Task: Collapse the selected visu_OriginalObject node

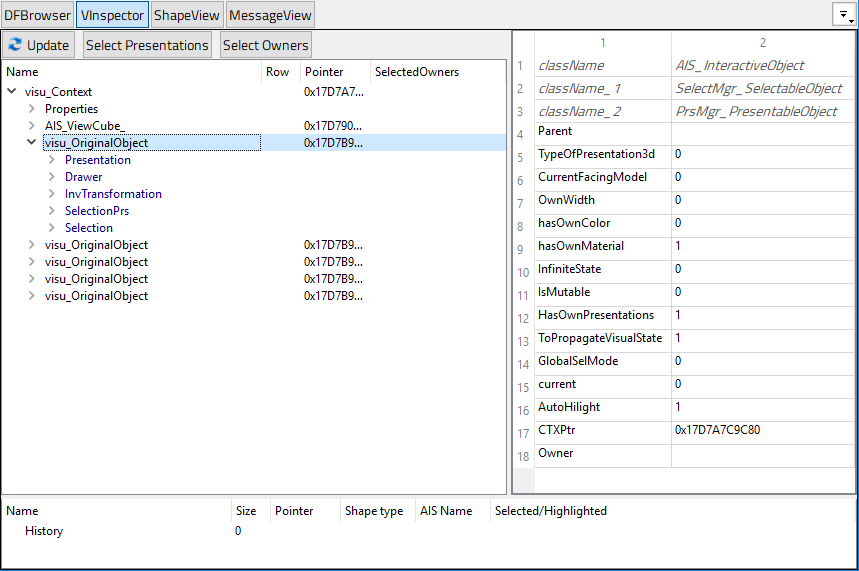Action: point(32,143)
